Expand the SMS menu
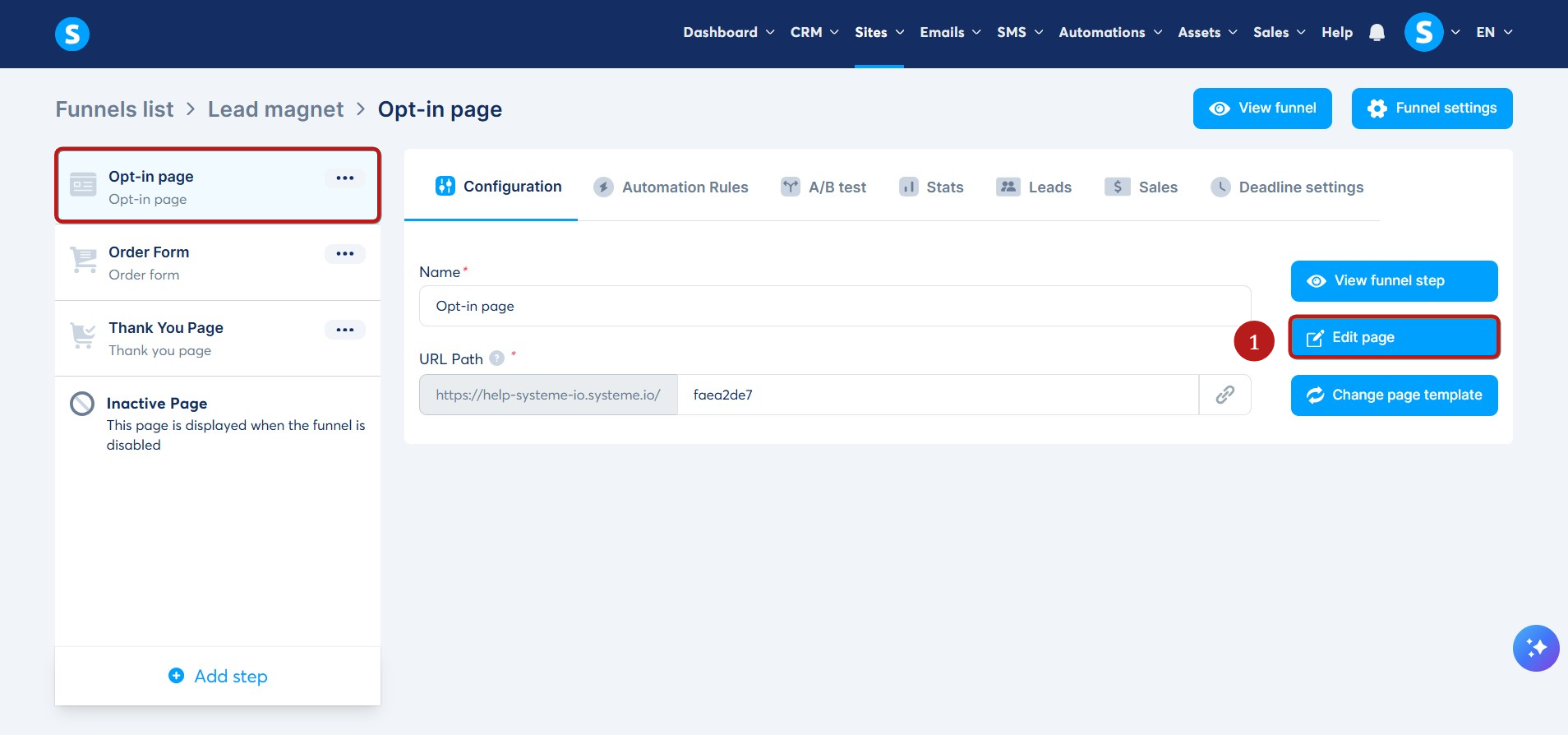 coord(1020,32)
